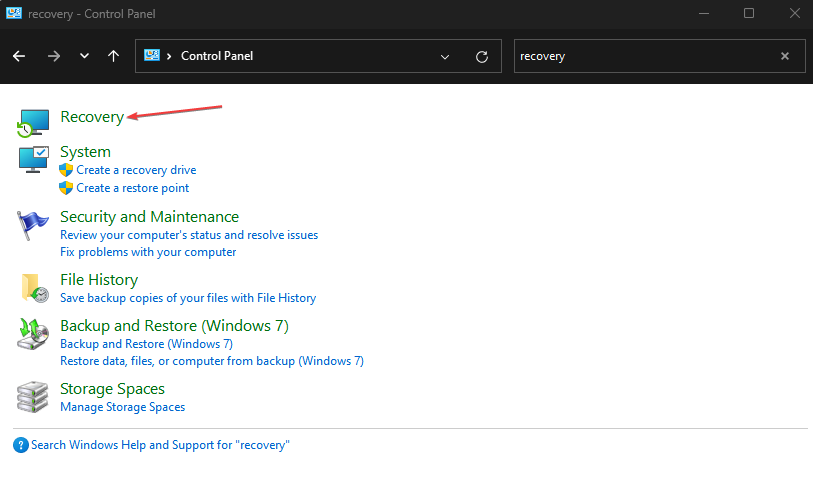Click the File History folder icon
The height and width of the screenshot is (478, 813).
[x=33, y=288]
